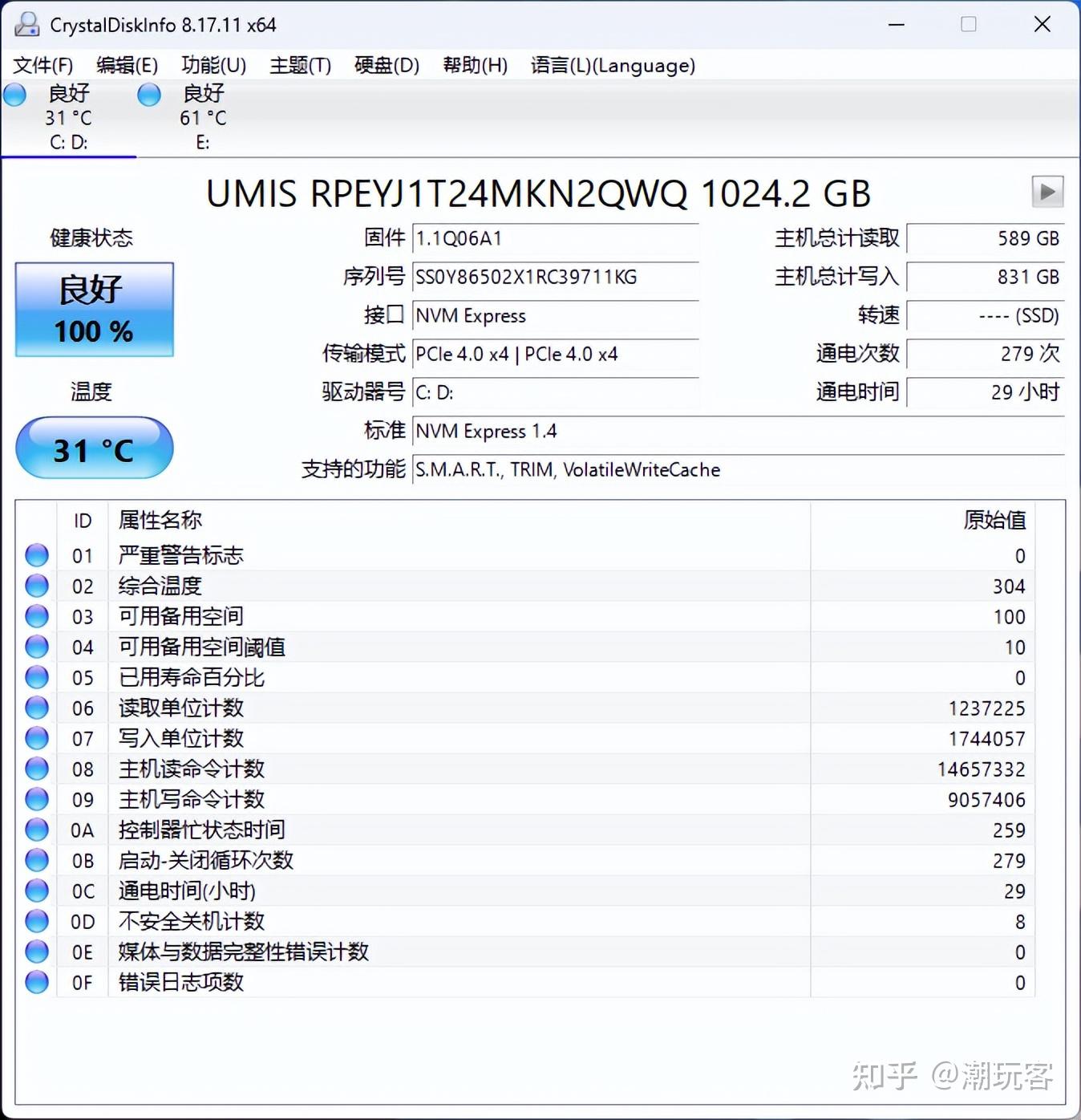This screenshot has height=1120, width=1081.
Task: Open the 文件(F) menu
Action: pyautogui.click(x=43, y=66)
